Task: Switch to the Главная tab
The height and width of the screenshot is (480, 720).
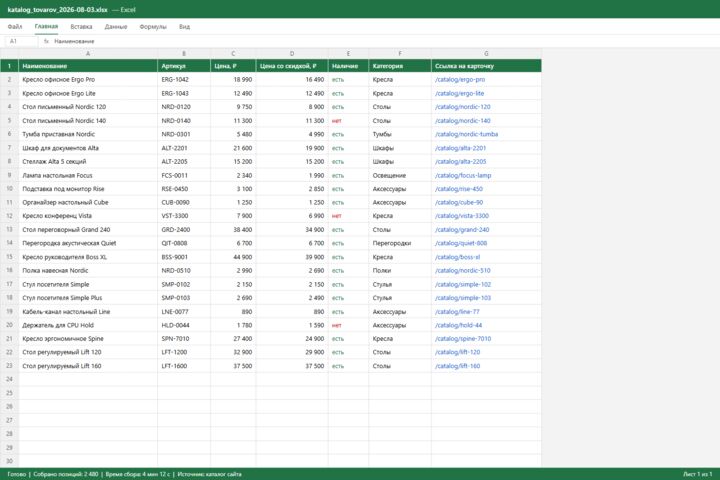Action: pos(46,26)
